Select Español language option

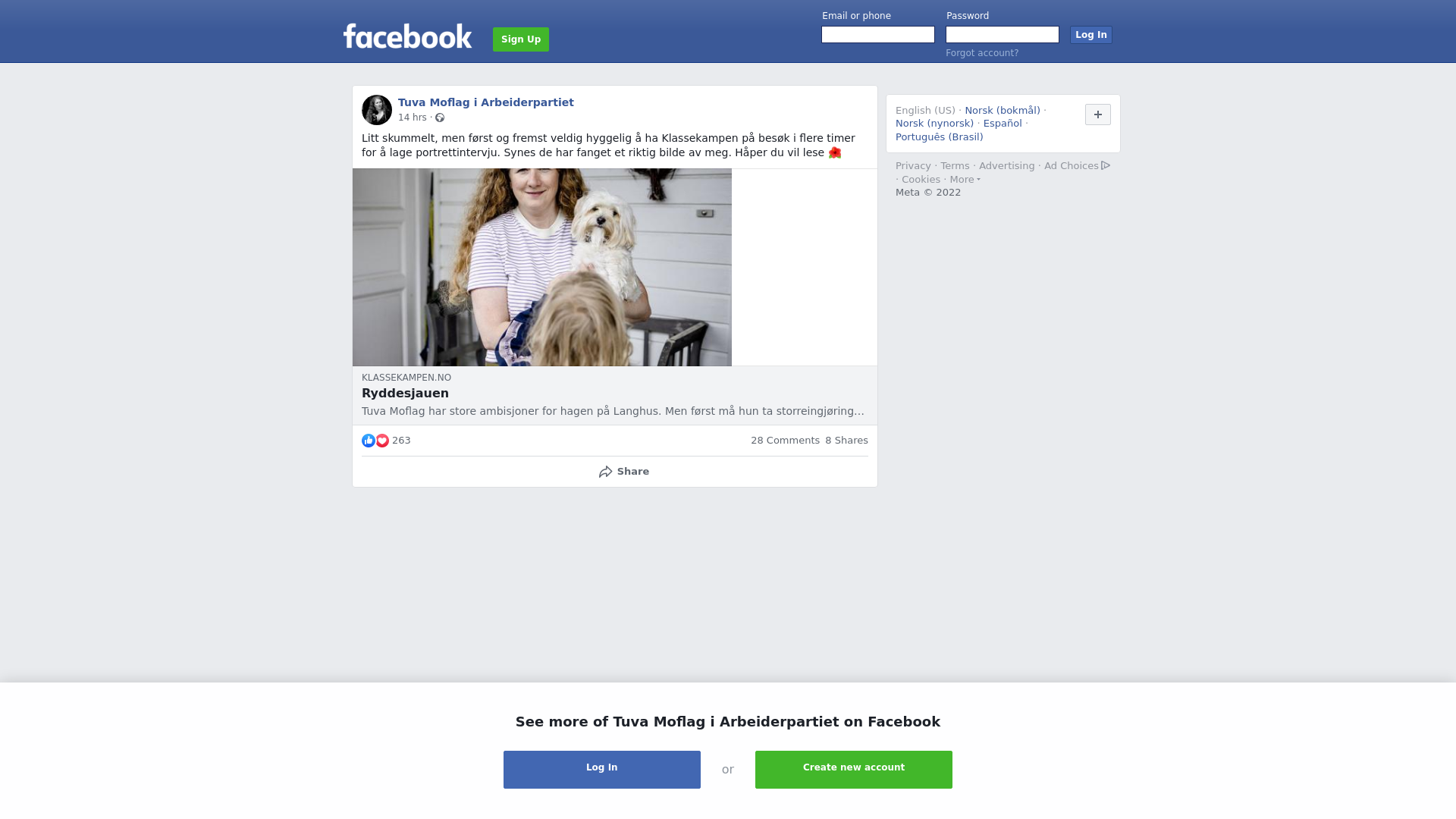[1003, 124]
